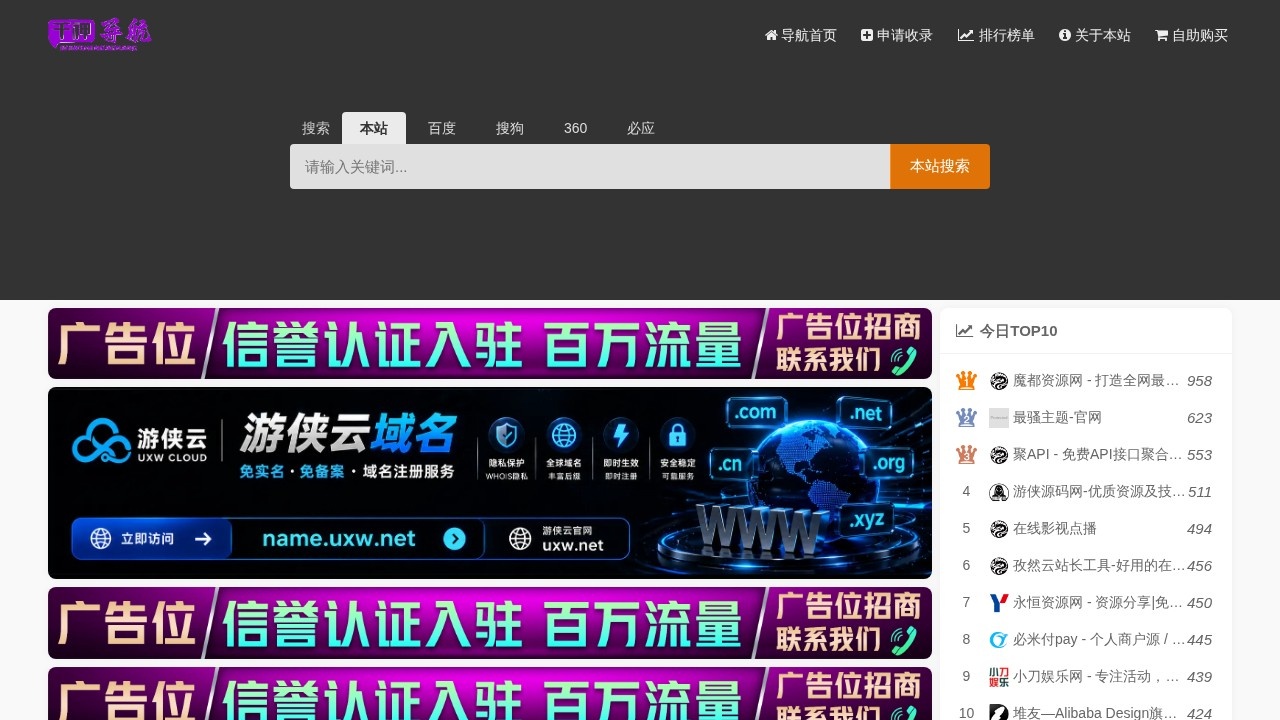Switch search to 360 tab
This screenshot has height=720, width=1280.
pos(575,128)
